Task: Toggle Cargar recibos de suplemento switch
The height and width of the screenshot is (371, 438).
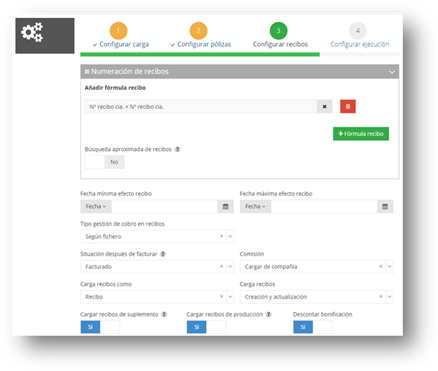Action: coord(100,327)
